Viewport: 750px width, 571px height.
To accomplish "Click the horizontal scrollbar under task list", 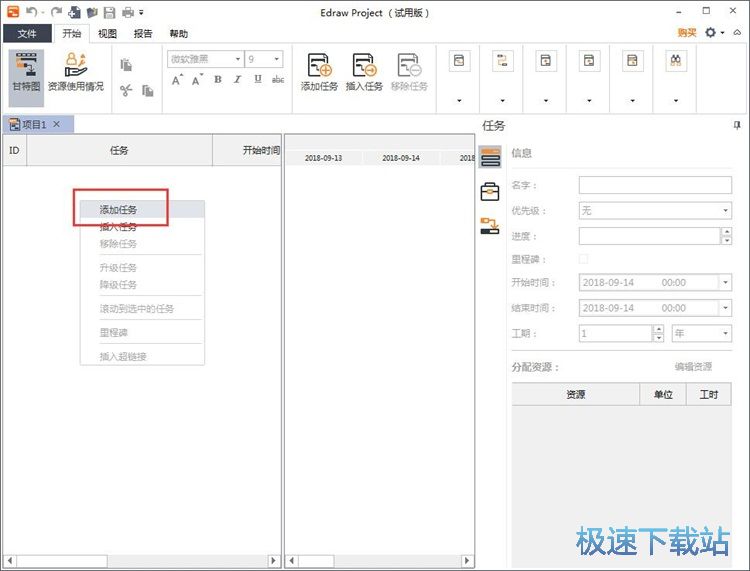I will pyautogui.click(x=140, y=561).
